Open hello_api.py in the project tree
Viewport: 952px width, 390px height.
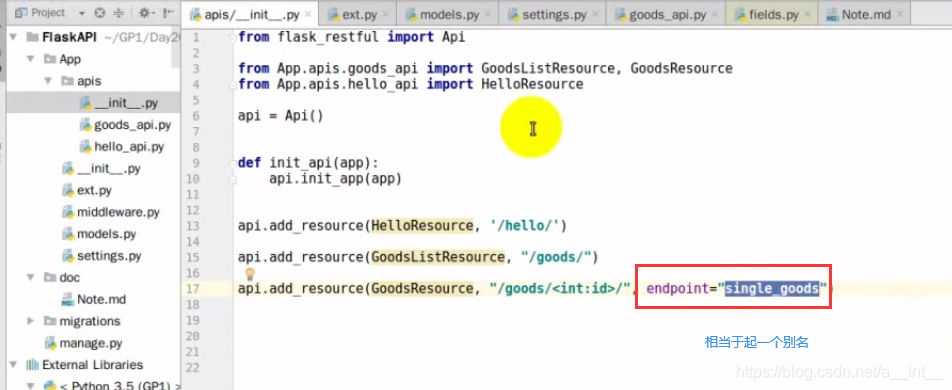tap(129, 147)
